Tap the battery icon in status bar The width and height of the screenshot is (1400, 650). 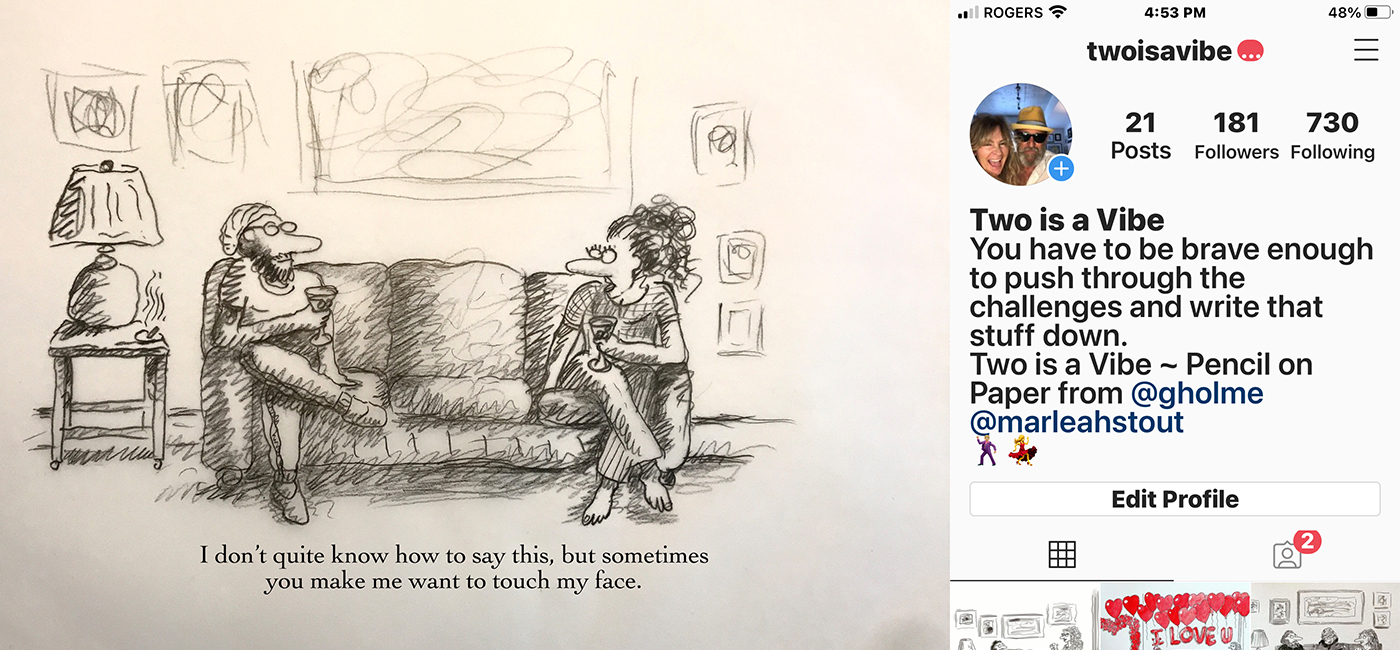(1377, 13)
